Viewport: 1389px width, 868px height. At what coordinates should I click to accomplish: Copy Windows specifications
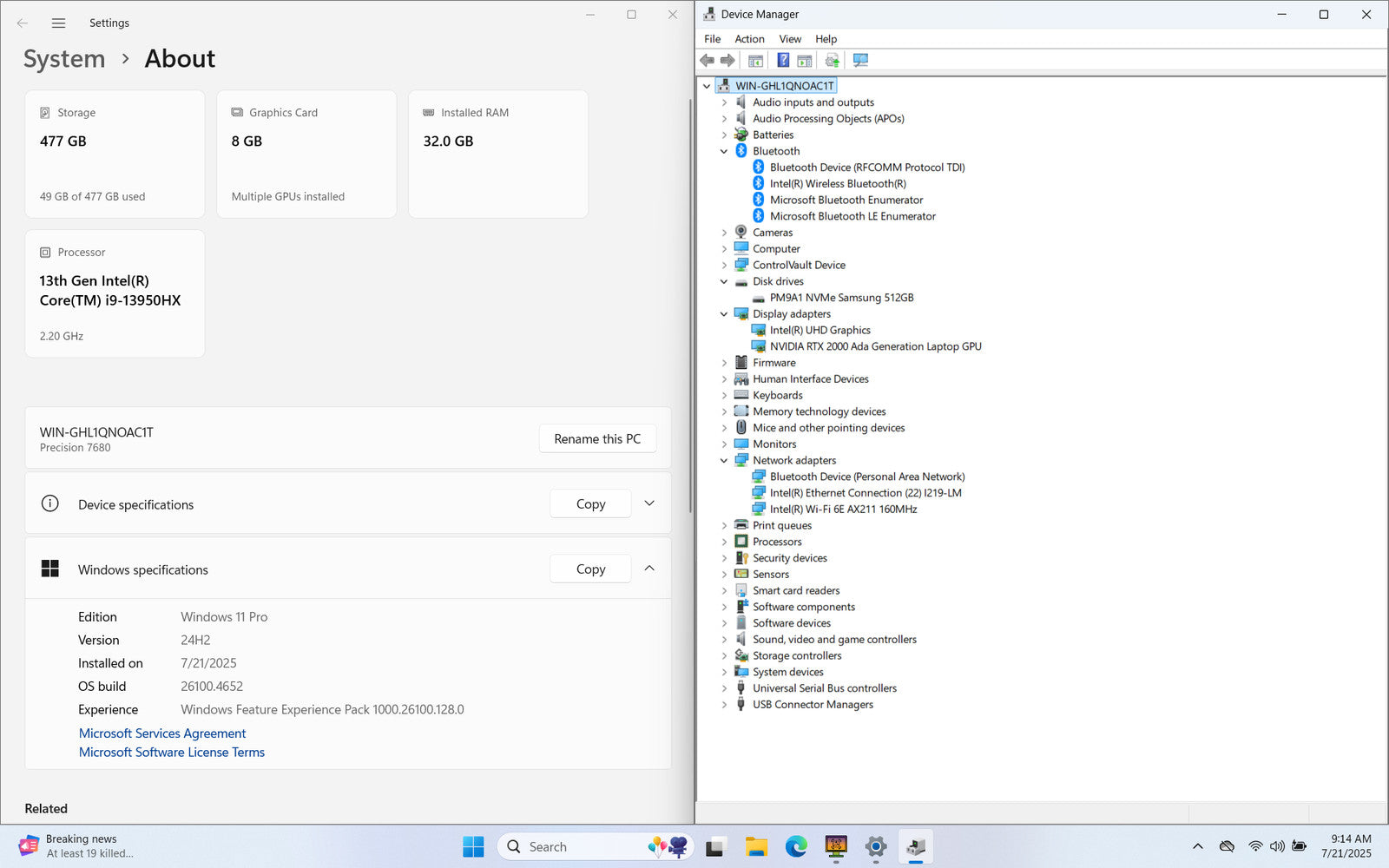click(590, 569)
